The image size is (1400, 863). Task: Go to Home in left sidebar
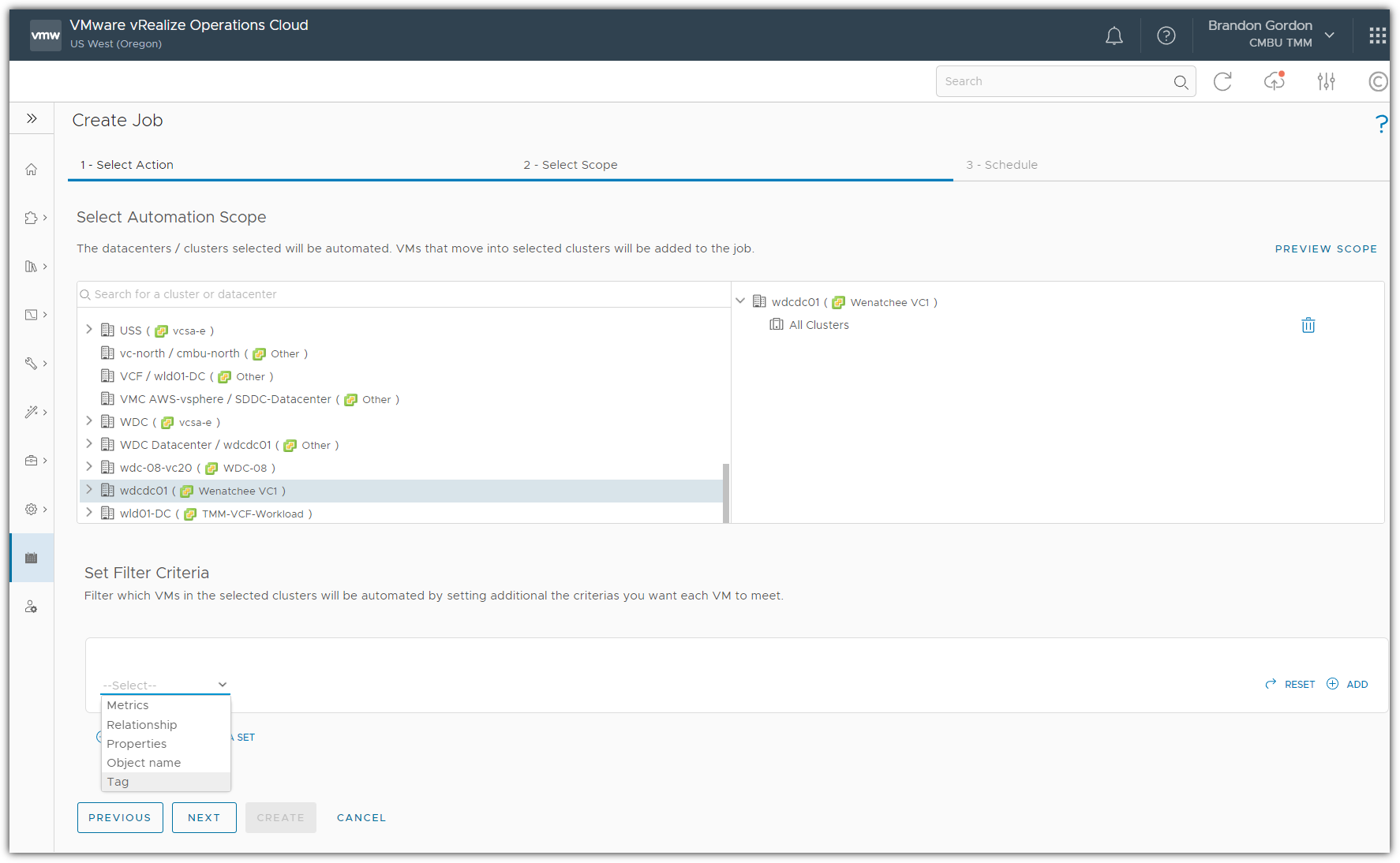point(32,170)
